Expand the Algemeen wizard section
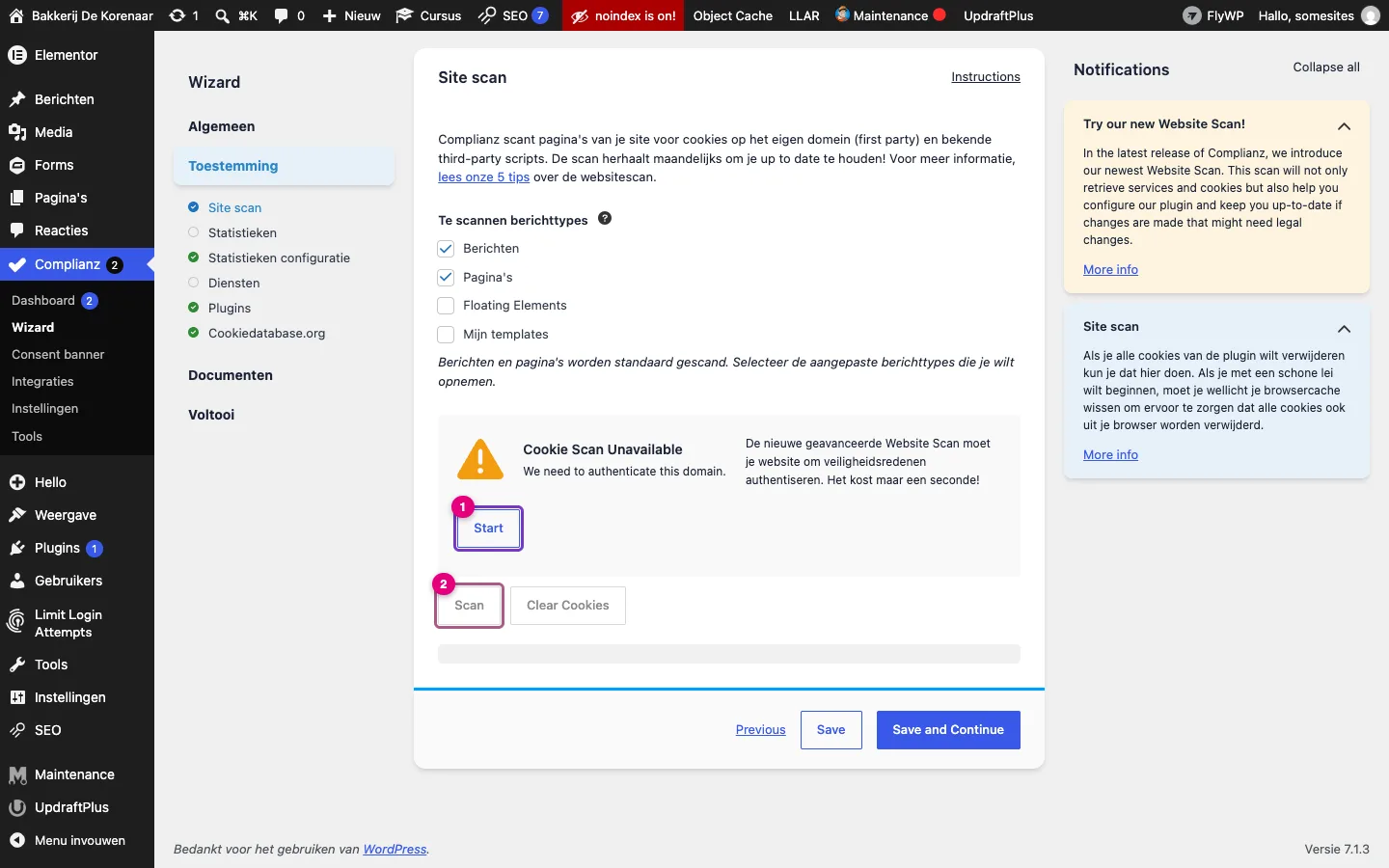 [x=222, y=126]
